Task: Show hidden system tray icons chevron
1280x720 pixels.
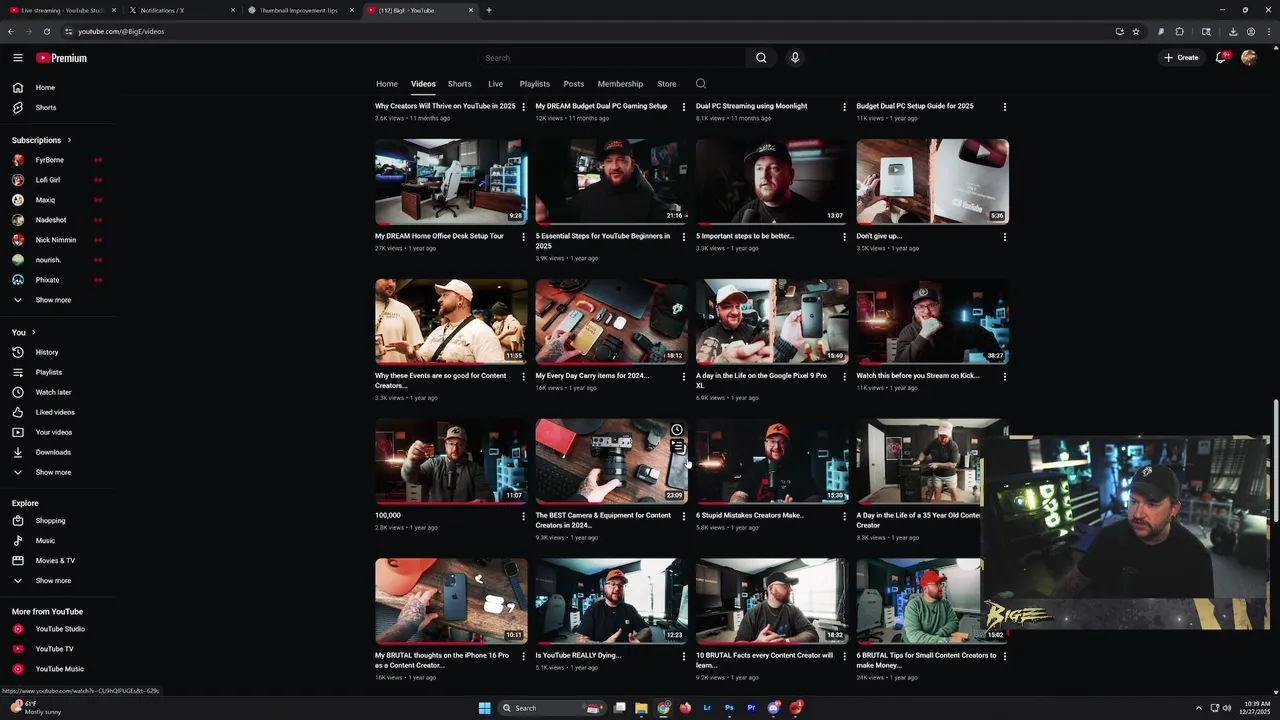Action: pos(1199,708)
